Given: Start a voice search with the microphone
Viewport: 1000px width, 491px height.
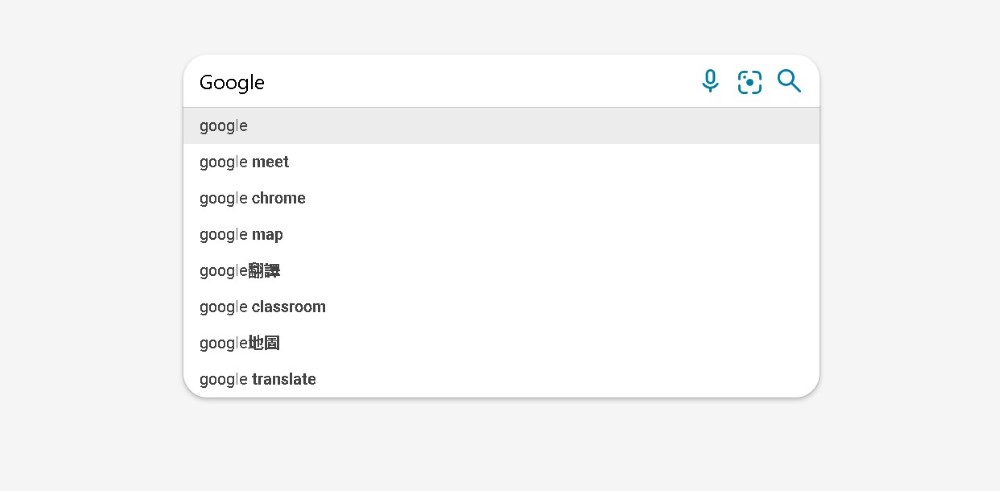Looking at the screenshot, I should (710, 82).
